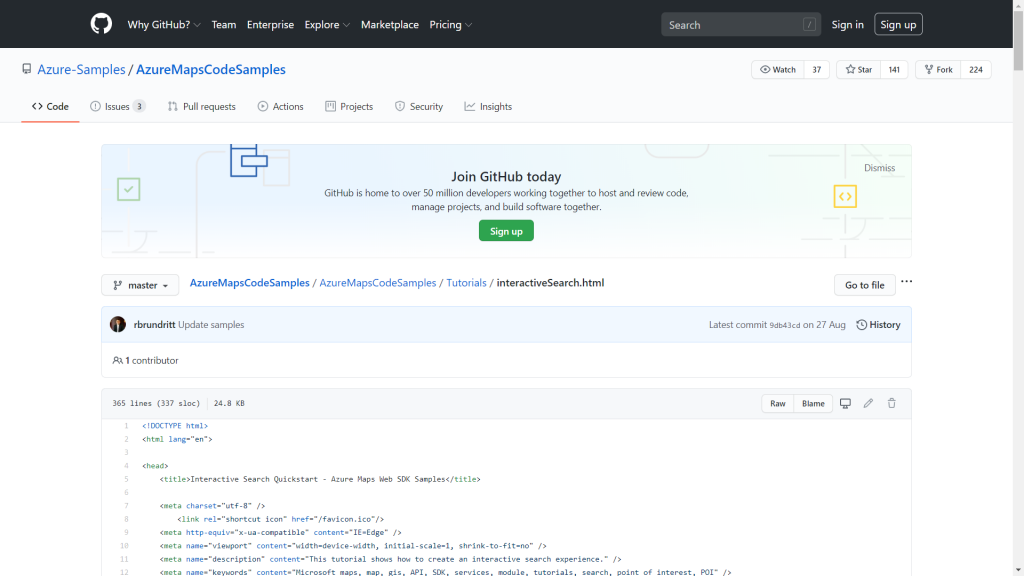The width and height of the screenshot is (1024, 576).
Task: Select the '365 lines (337 sloc)' text
Action: coord(156,404)
